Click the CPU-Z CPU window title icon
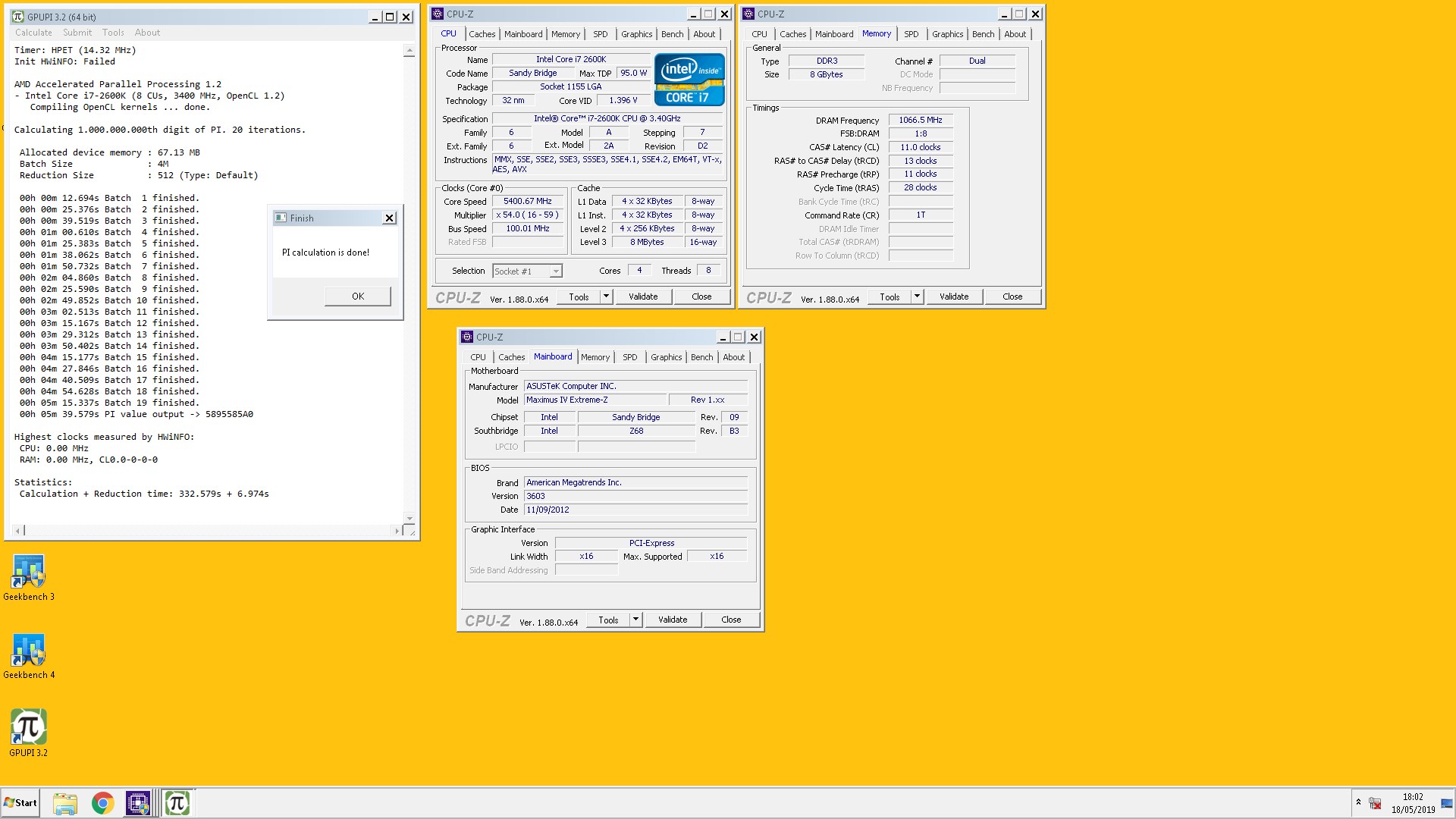This screenshot has width=1456, height=819. 438,14
